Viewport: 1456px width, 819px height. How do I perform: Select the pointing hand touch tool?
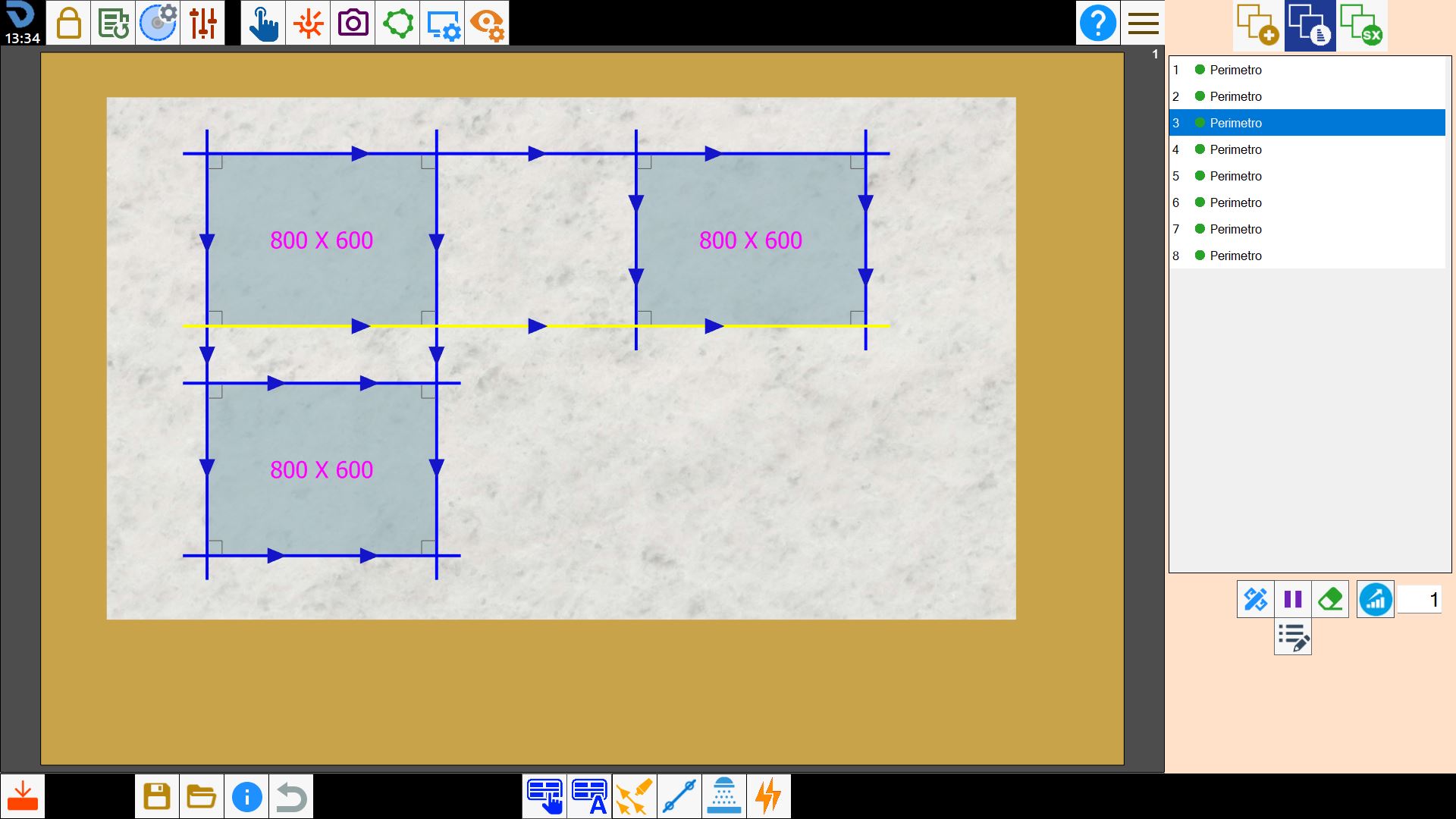point(263,23)
